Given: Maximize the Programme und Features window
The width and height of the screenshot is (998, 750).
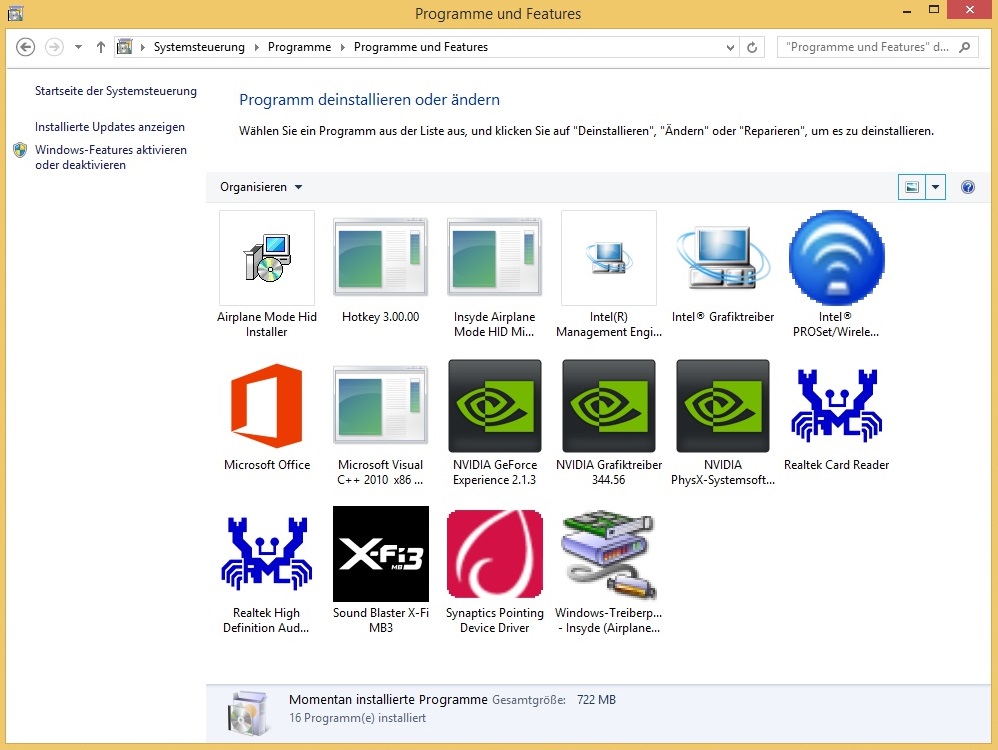Looking at the screenshot, I should point(934,10).
